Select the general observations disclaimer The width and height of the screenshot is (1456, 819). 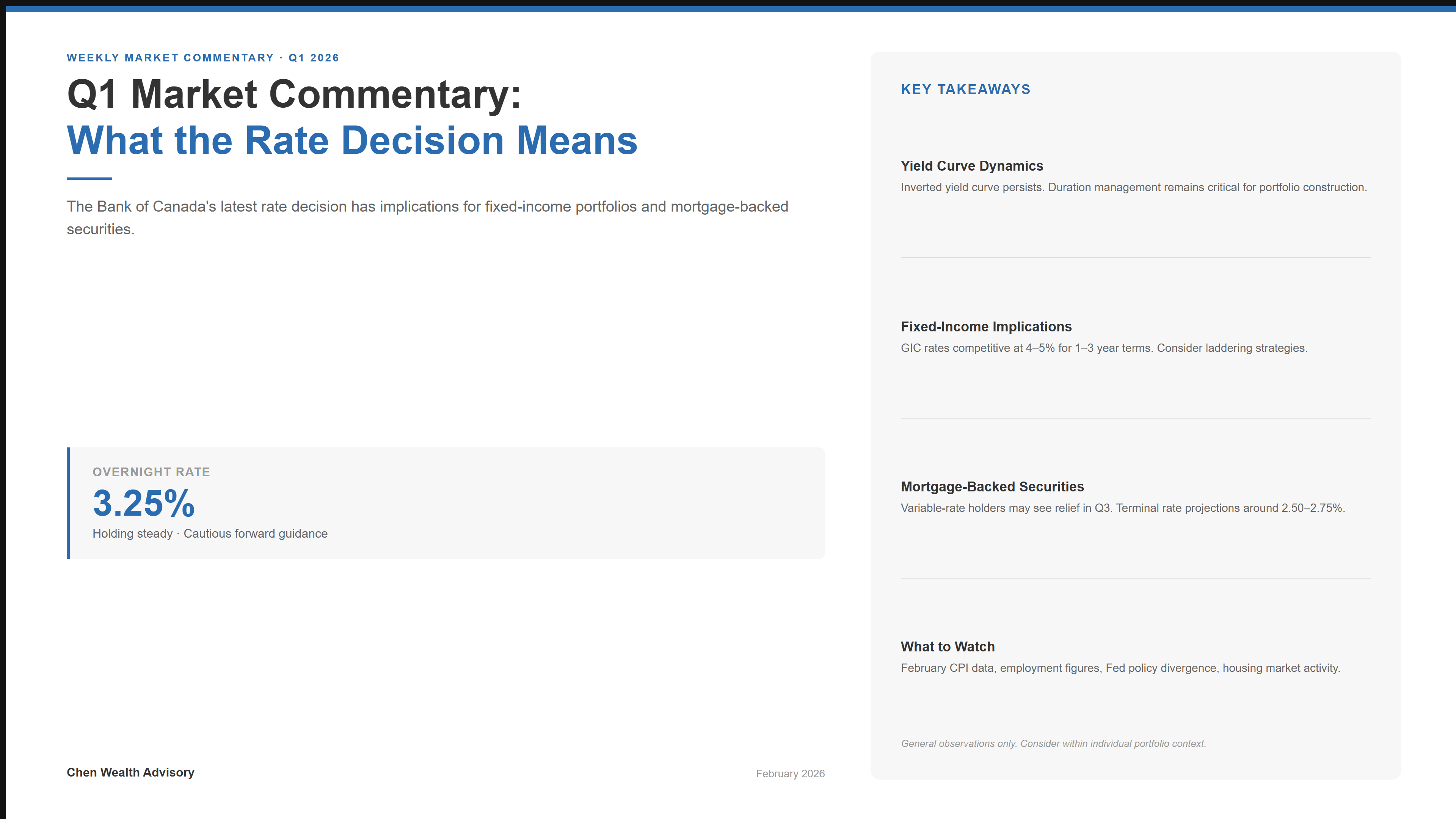[1053, 743]
